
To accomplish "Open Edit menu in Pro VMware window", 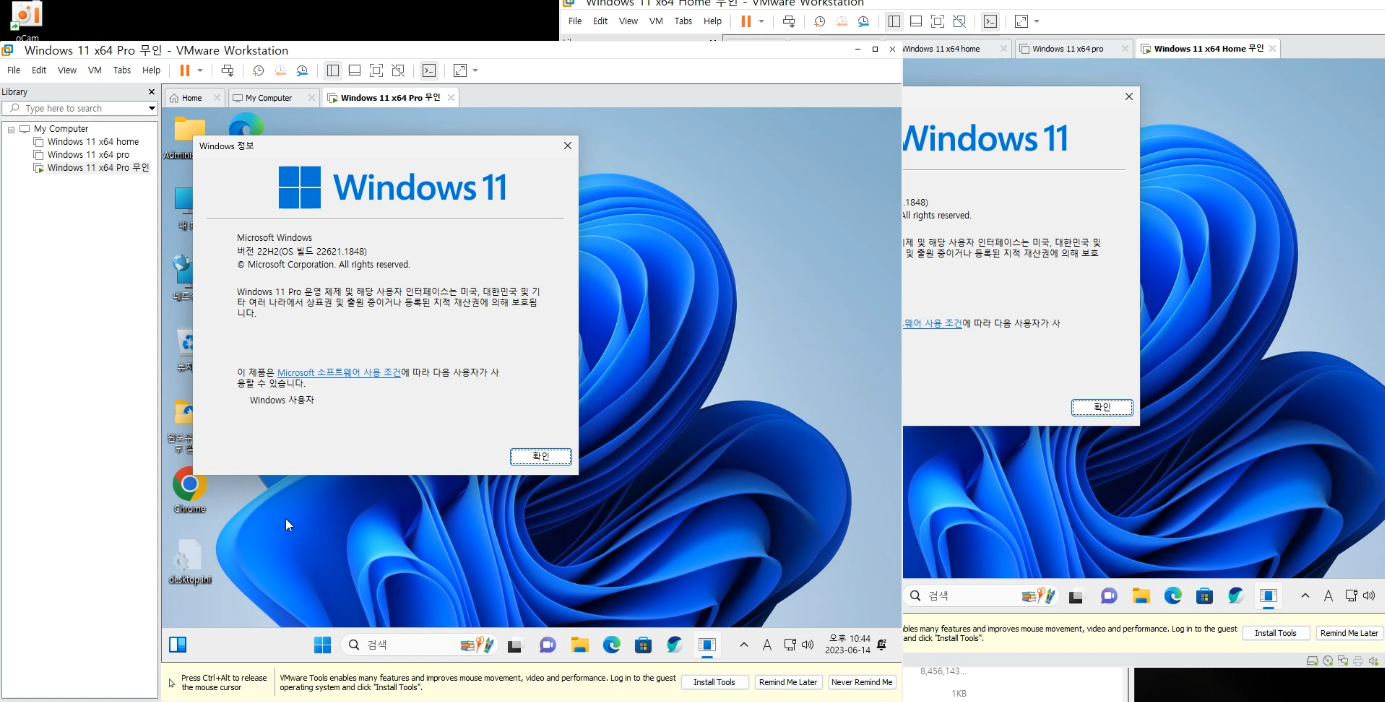I will (x=39, y=70).
